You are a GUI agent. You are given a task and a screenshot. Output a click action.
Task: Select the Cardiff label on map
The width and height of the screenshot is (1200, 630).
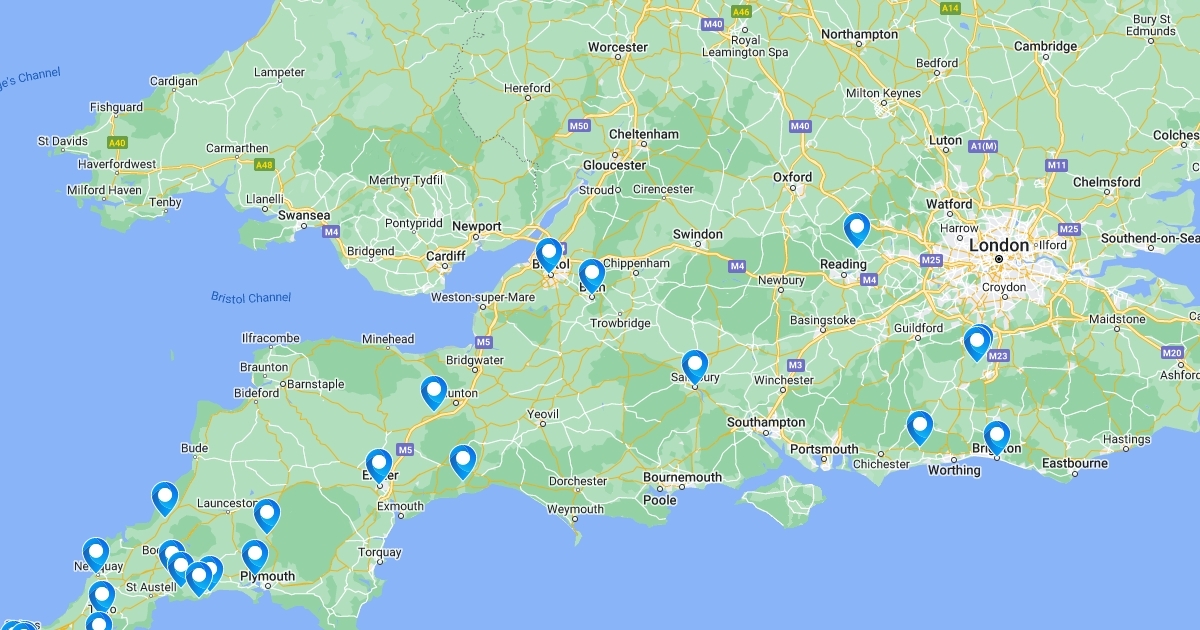[x=446, y=256]
